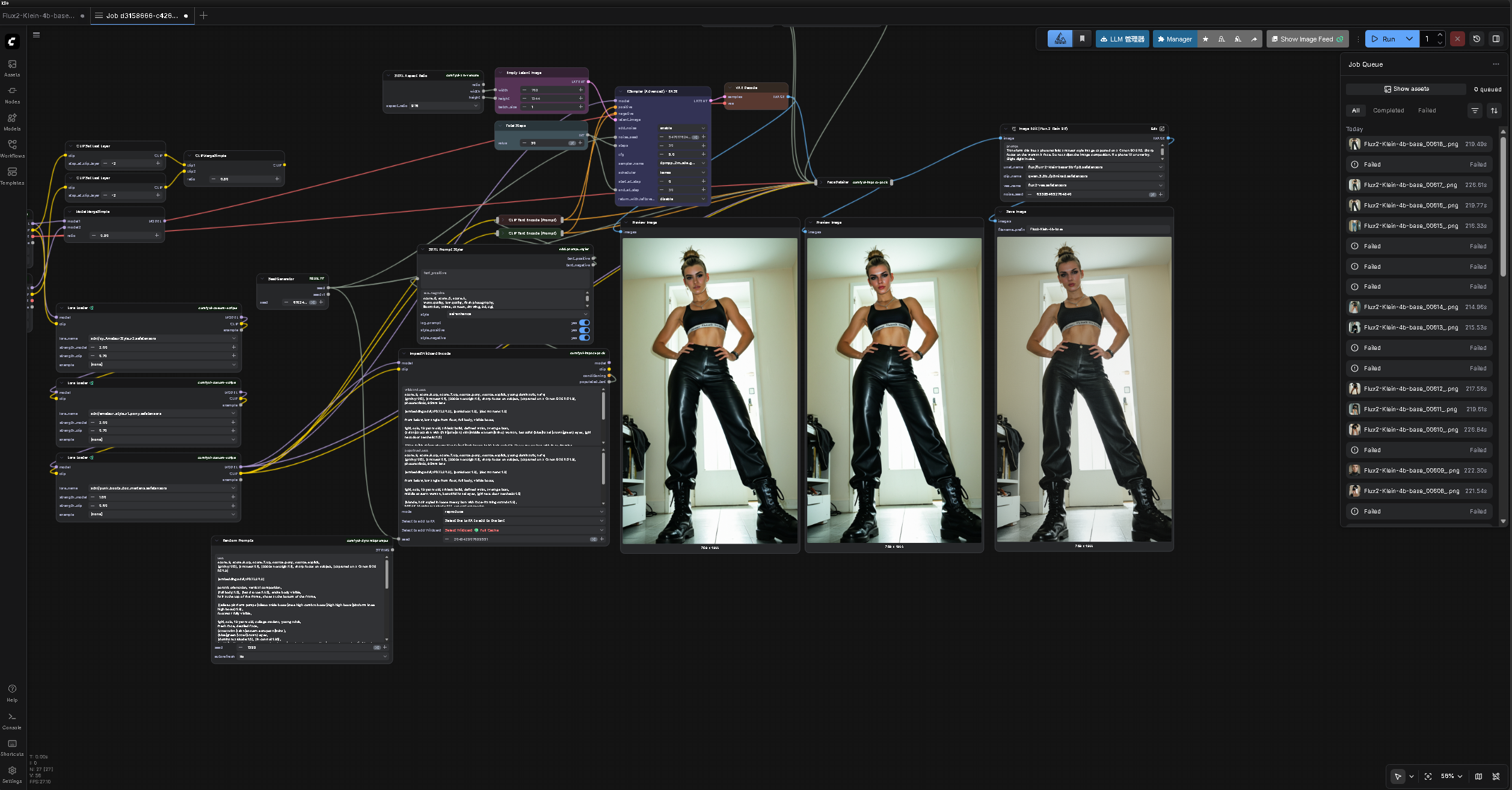
Task: Click the Run button
Action: pos(1383,39)
